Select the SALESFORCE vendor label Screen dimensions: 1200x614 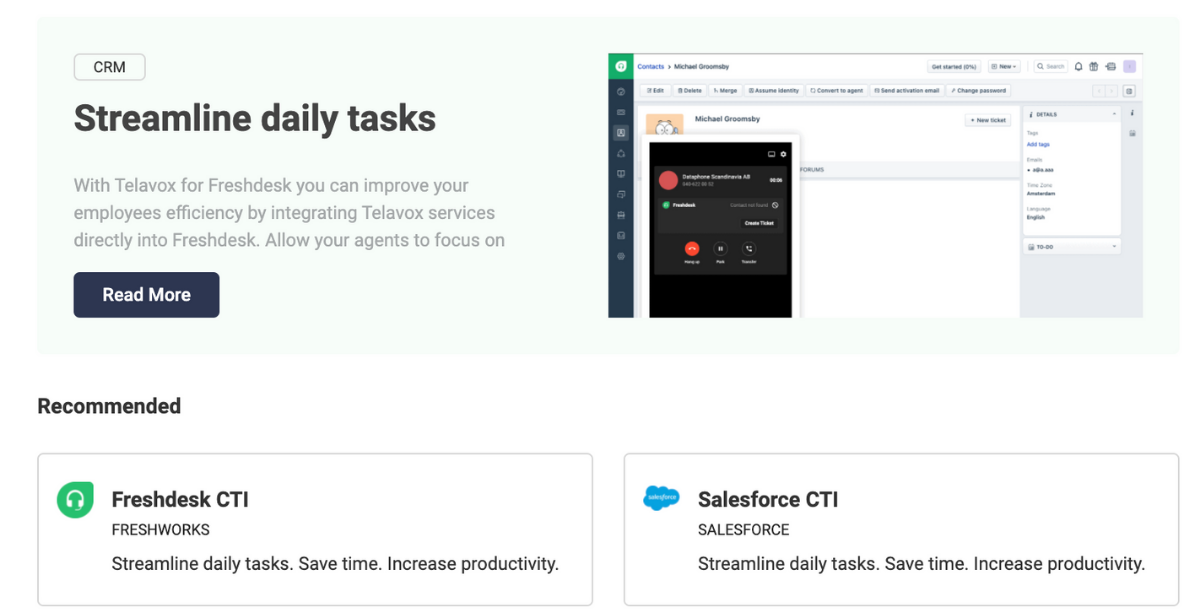[744, 530]
